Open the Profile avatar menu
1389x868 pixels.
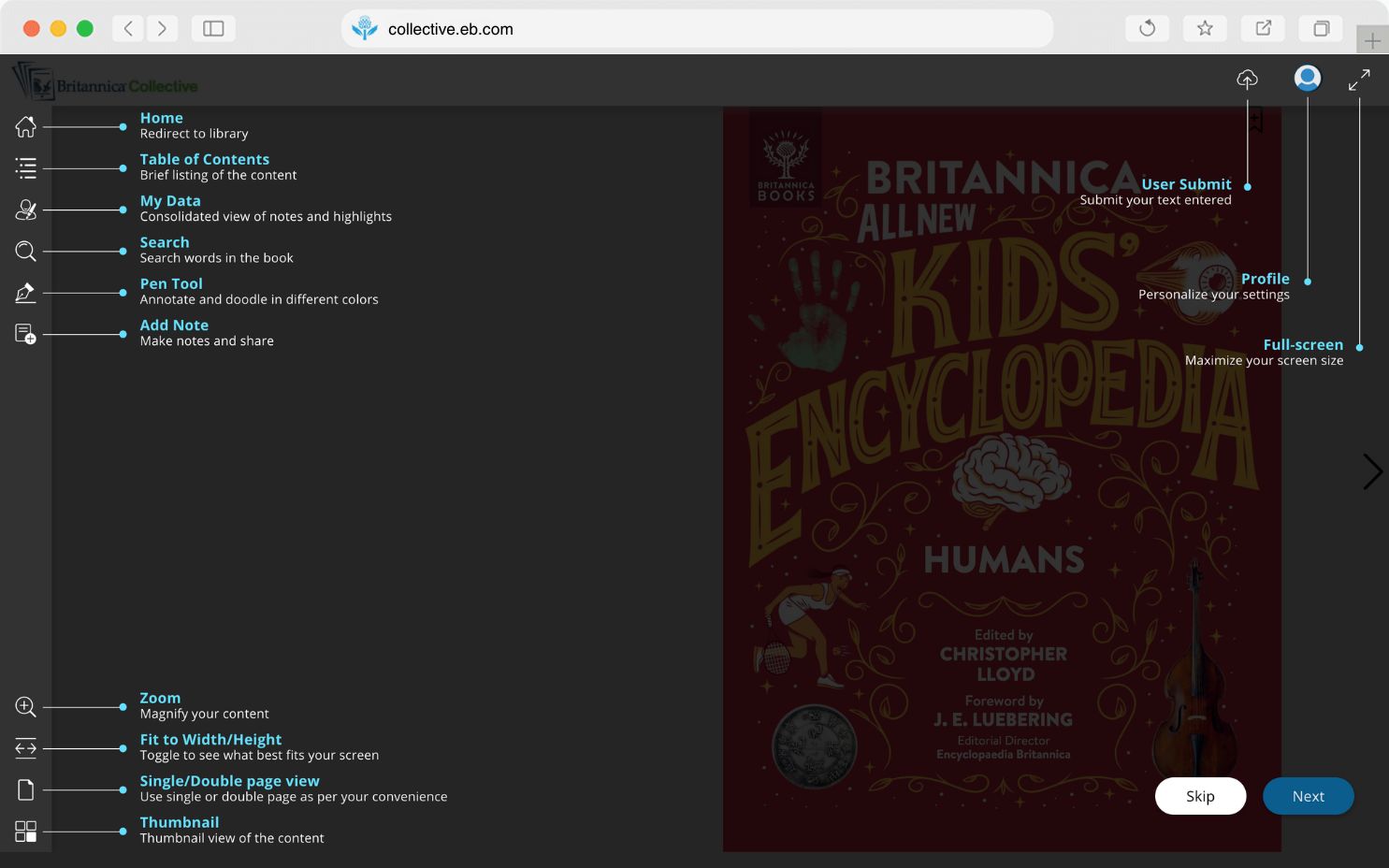coord(1307,79)
